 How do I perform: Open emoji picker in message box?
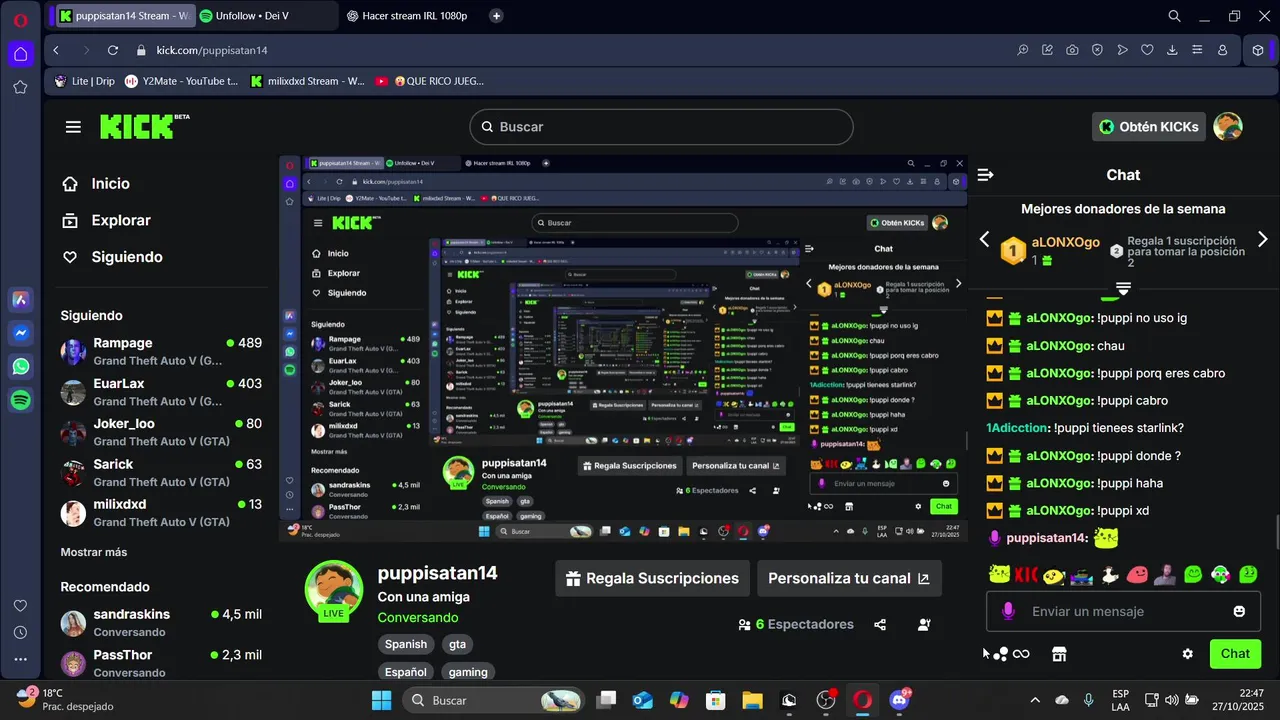coord(1239,612)
